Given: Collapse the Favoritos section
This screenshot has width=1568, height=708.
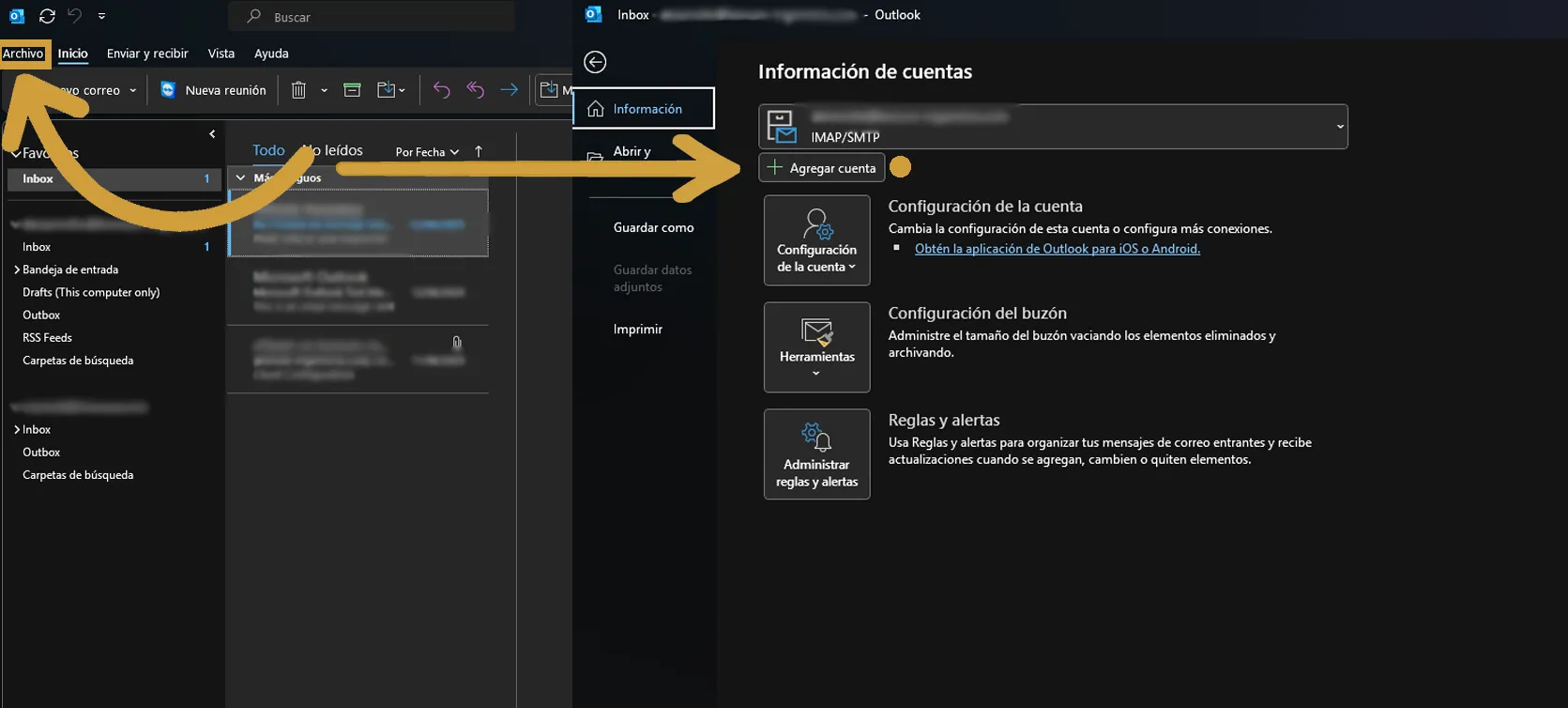Looking at the screenshot, I should [x=16, y=153].
